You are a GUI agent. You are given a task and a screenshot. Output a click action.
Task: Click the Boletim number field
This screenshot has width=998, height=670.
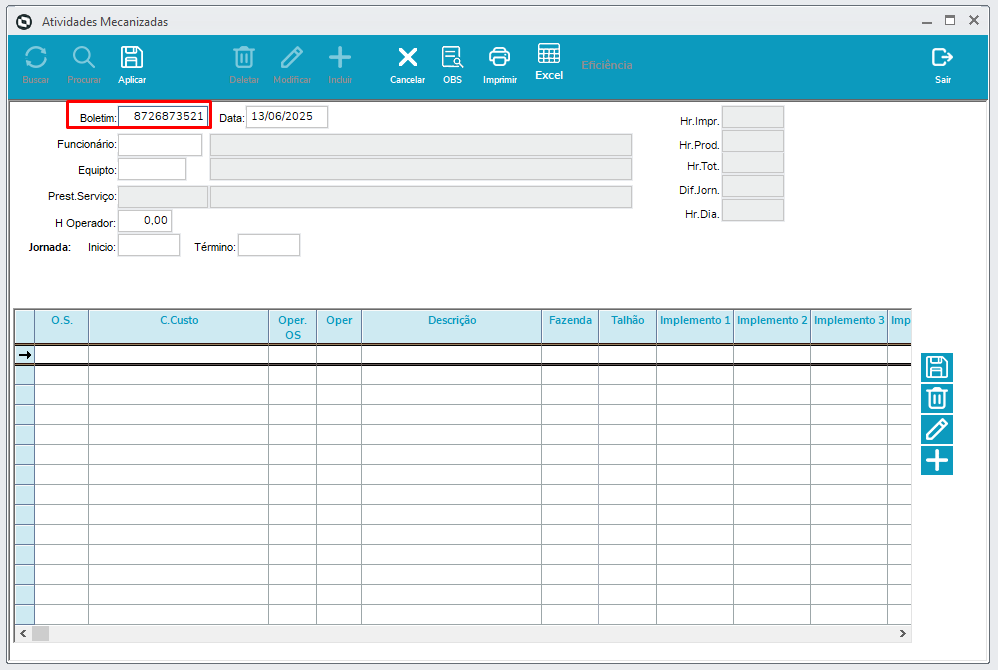(x=163, y=116)
